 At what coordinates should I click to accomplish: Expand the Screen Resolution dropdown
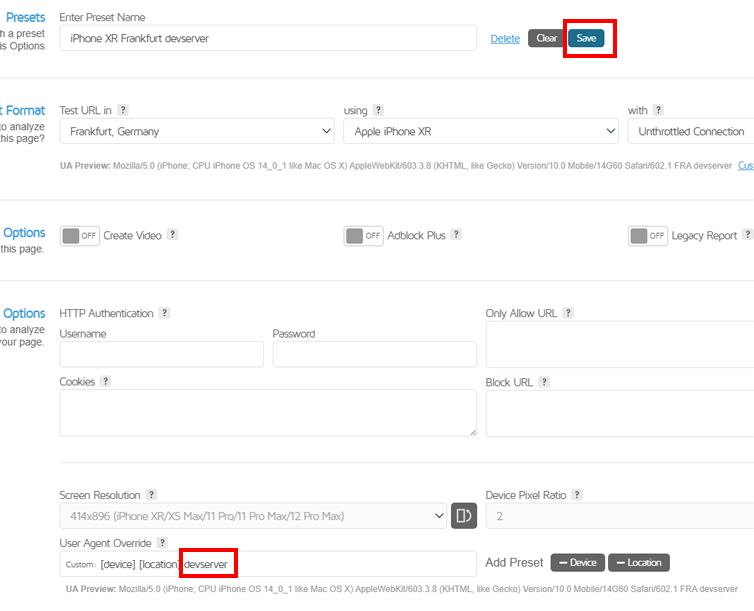(x=253, y=515)
